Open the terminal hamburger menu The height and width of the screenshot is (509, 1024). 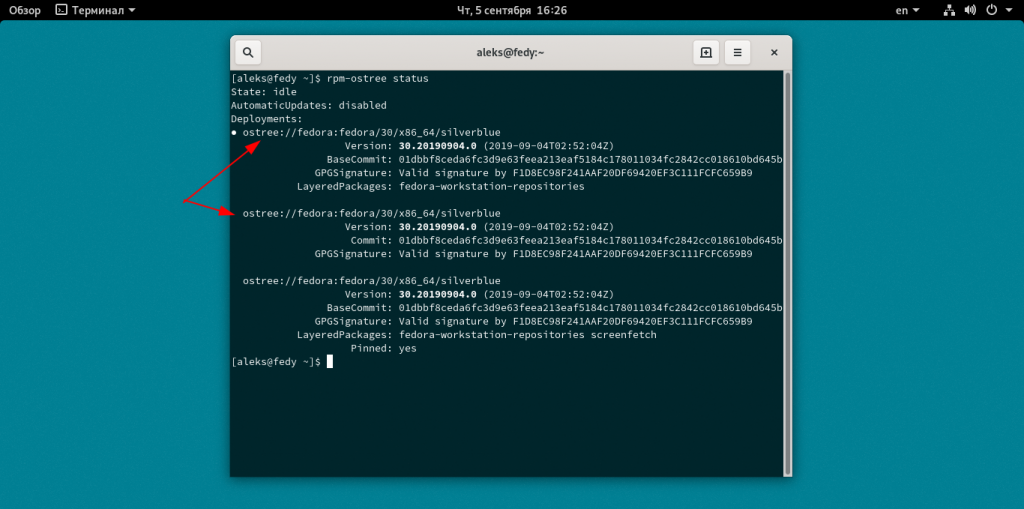737,53
